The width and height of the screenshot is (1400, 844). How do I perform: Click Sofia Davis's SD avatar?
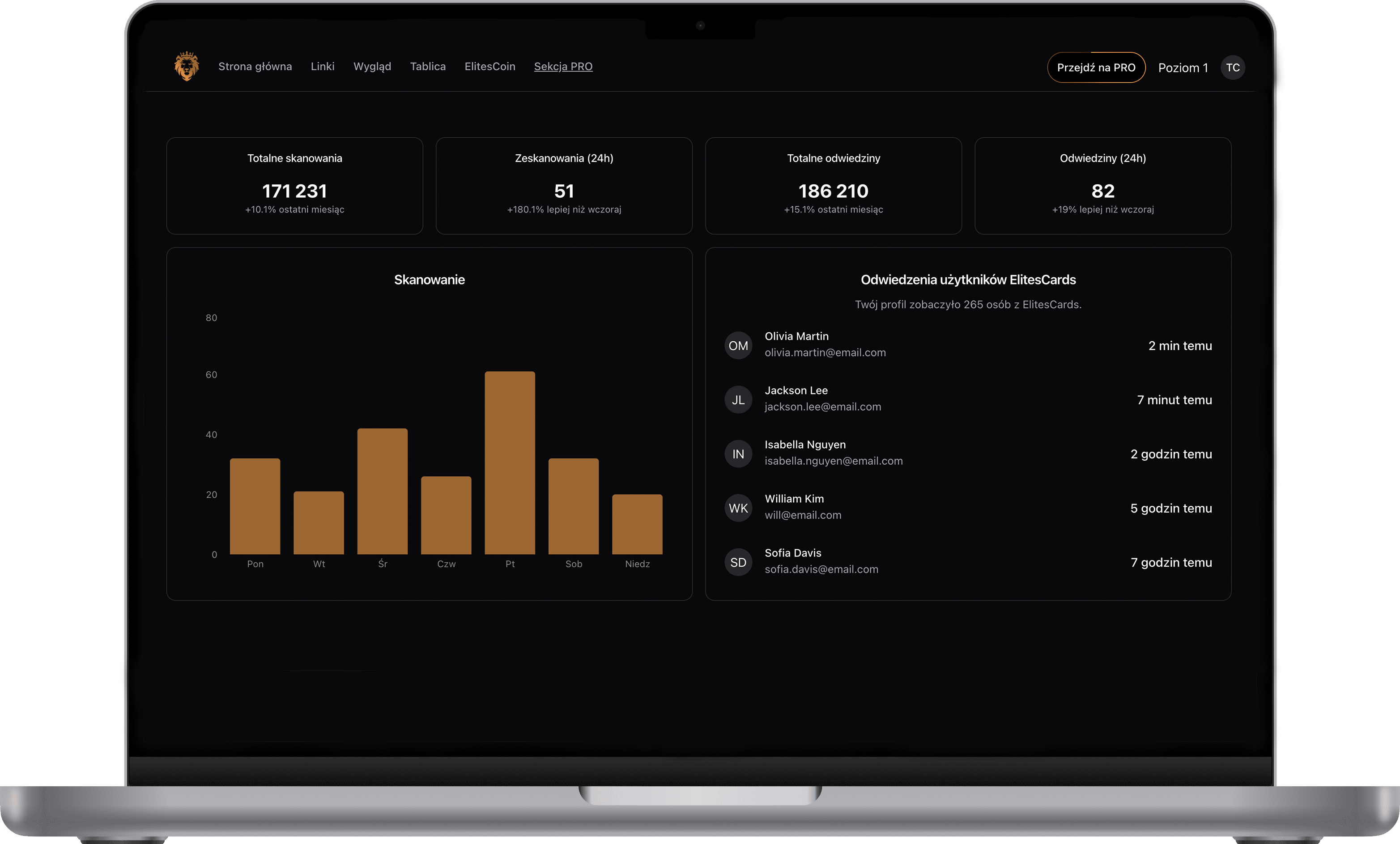(x=738, y=562)
